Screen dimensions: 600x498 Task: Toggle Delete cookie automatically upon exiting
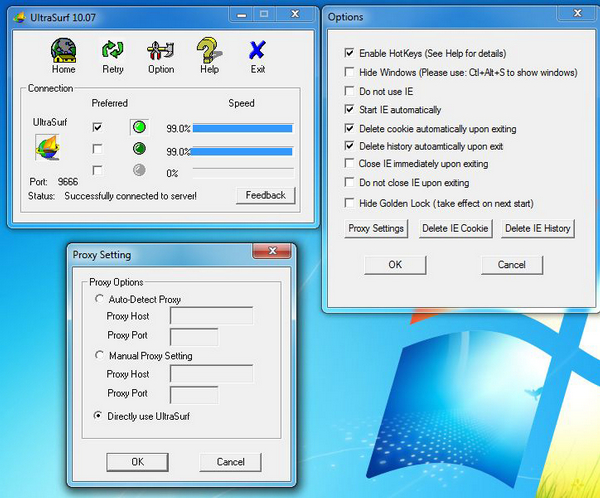tap(349, 128)
